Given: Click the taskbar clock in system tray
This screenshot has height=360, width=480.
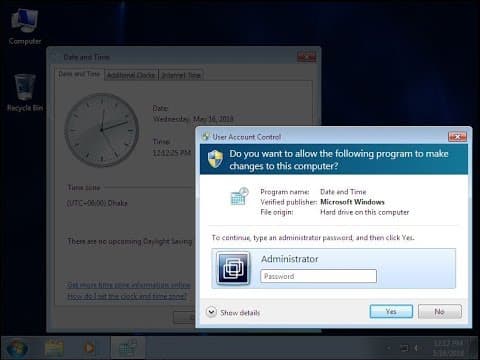Looking at the screenshot, I should [x=448, y=348].
